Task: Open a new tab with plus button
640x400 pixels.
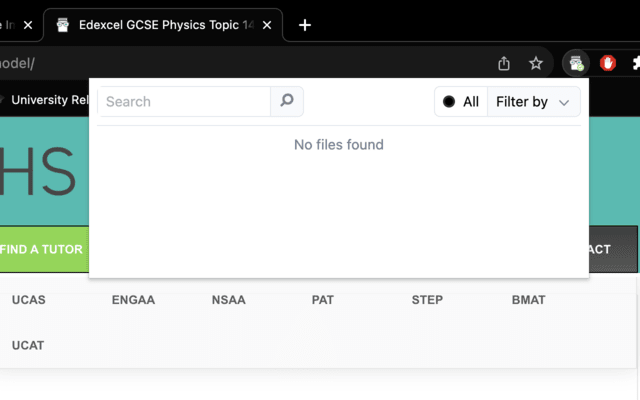Action: pyautogui.click(x=304, y=25)
